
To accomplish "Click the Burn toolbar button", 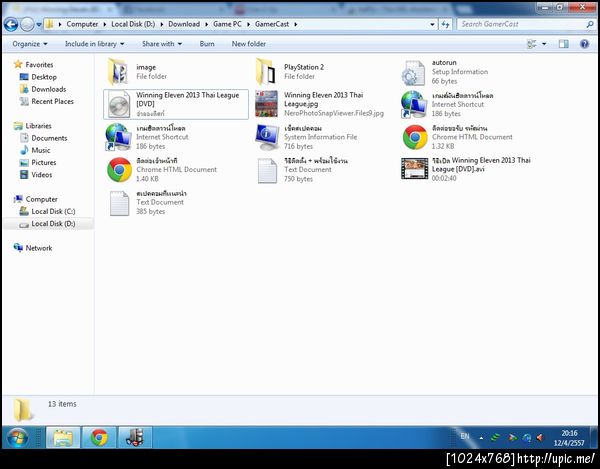I will point(207,44).
